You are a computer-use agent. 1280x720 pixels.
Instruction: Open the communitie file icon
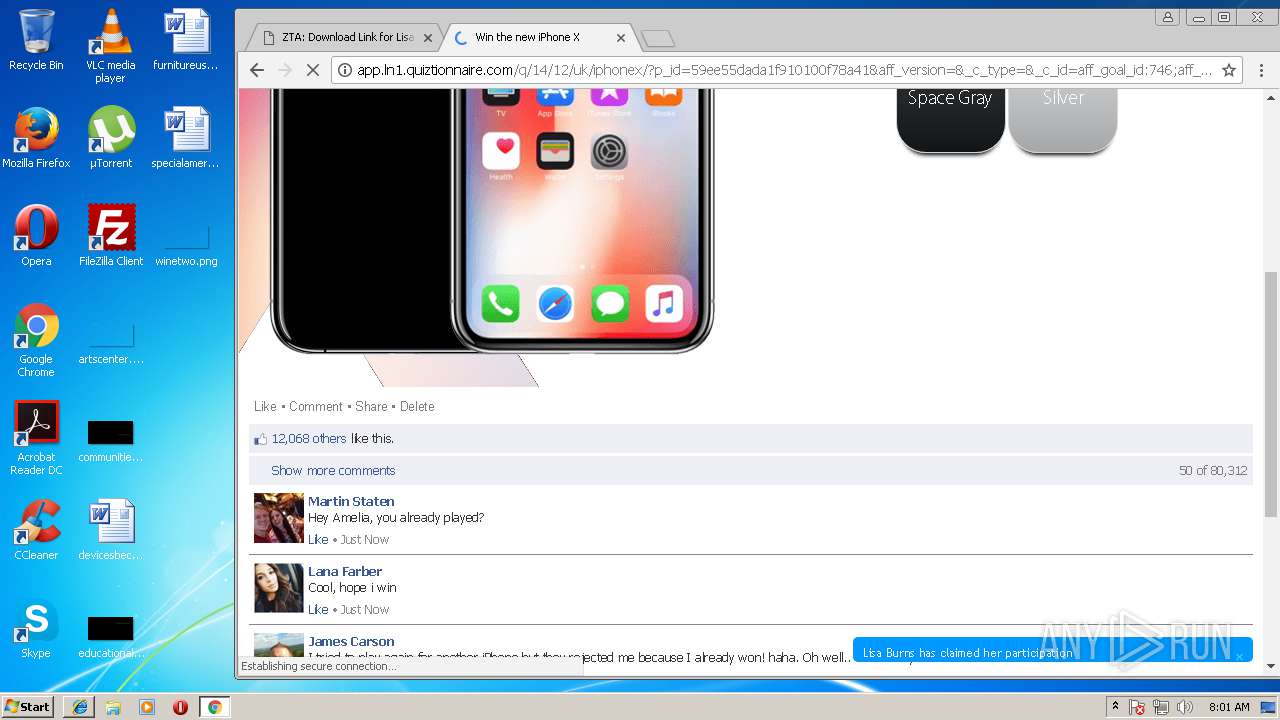(110, 441)
